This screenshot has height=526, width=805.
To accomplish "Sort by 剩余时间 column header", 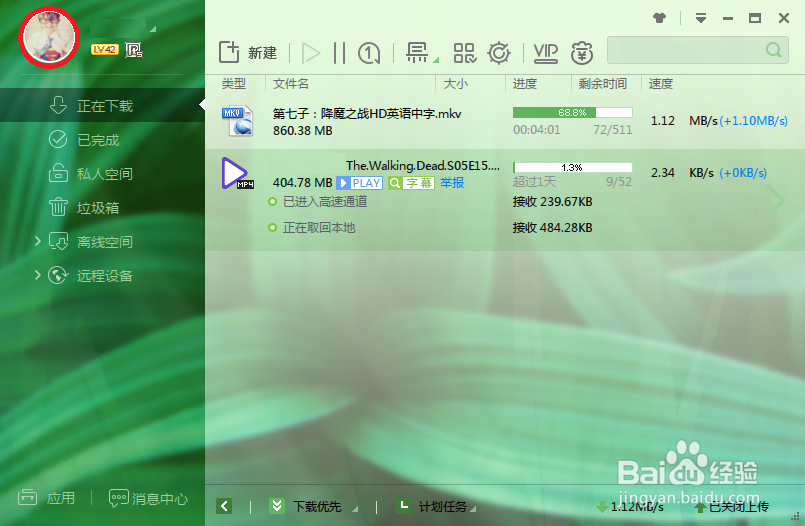I will click(603, 84).
